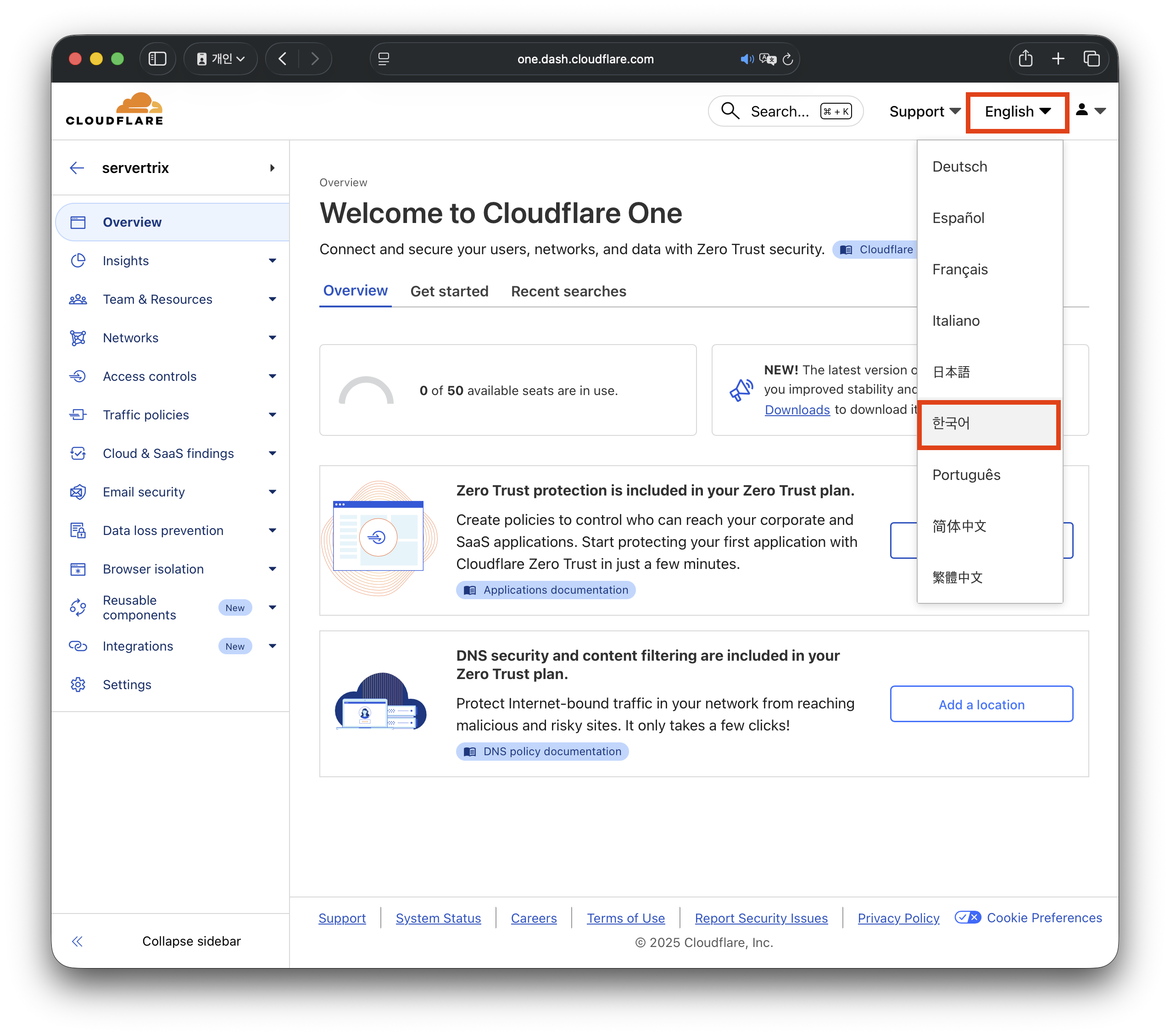This screenshot has width=1170, height=1036.
Task: Open Settings with the gear icon
Action: tap(78, 685)
